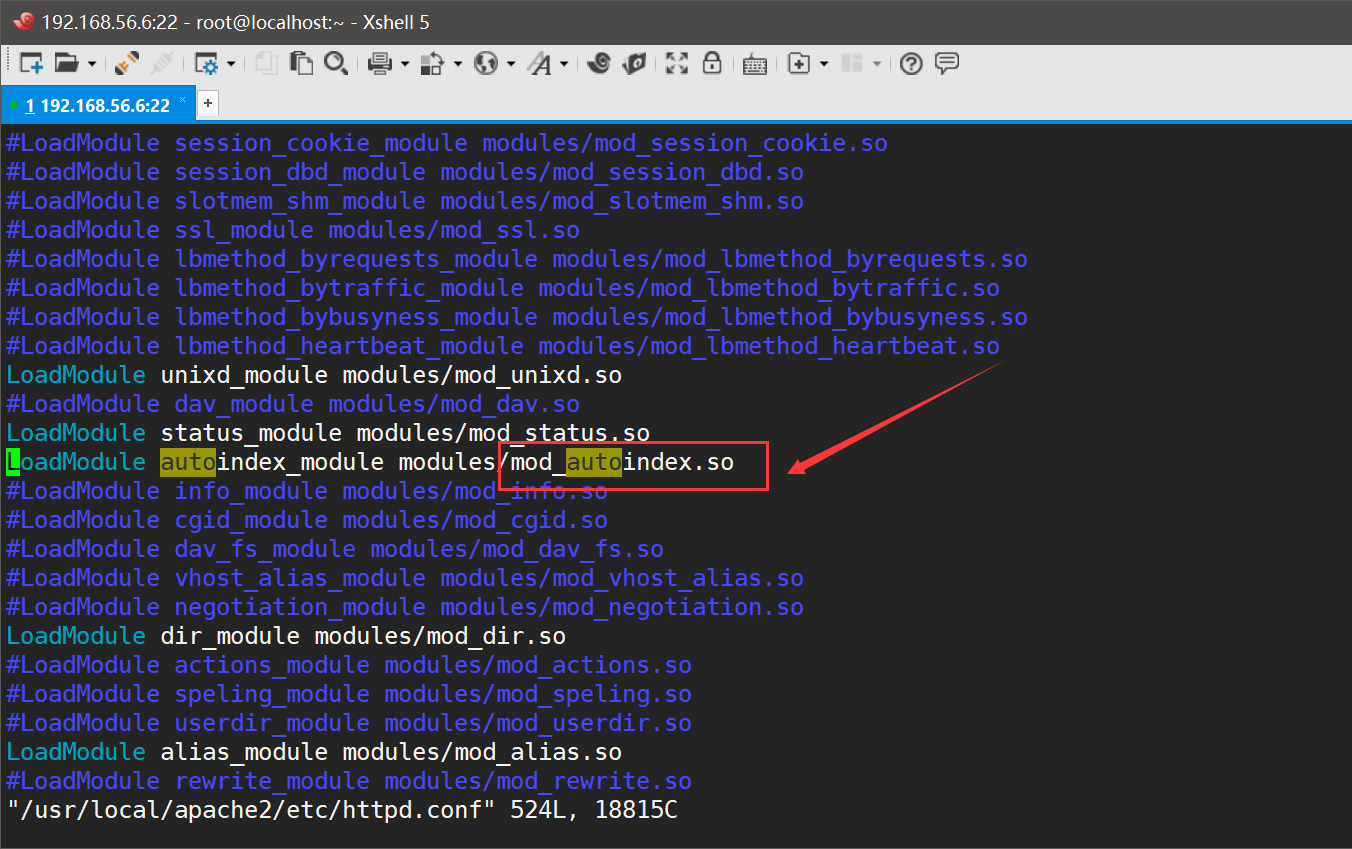
Task: Click the session_dbd_module line
Action: [x=405, y=172]
